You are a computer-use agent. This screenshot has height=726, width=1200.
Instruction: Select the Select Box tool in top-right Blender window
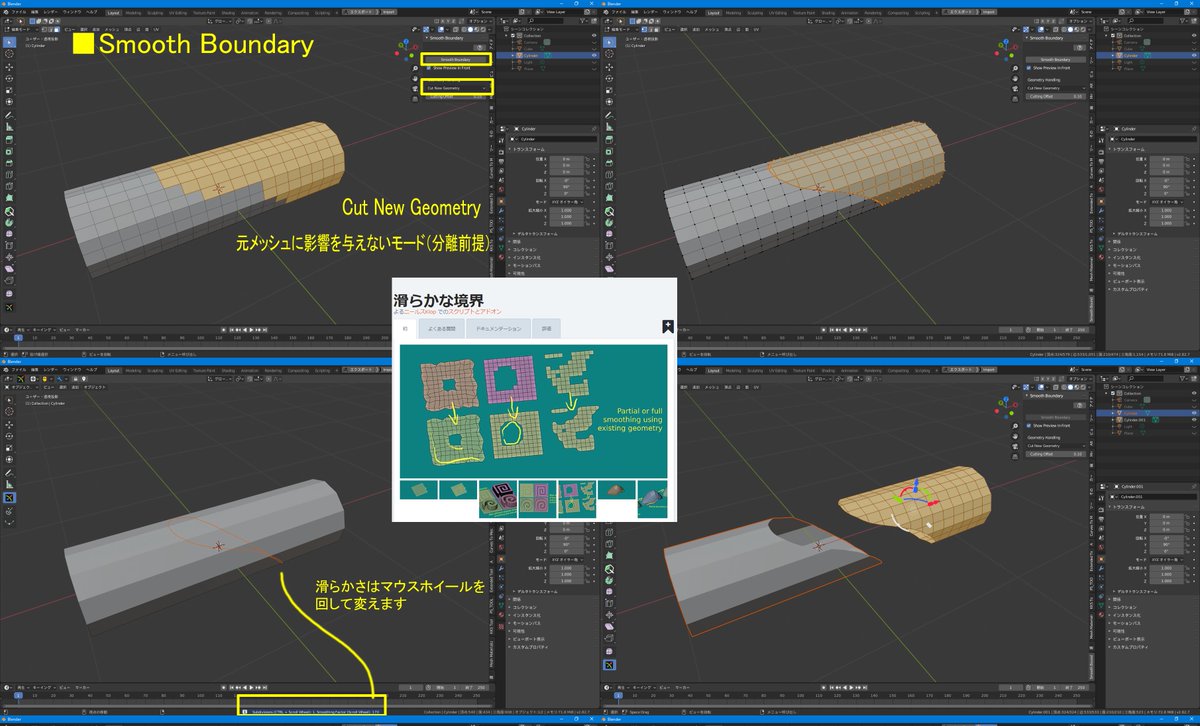tap(609, 42)
